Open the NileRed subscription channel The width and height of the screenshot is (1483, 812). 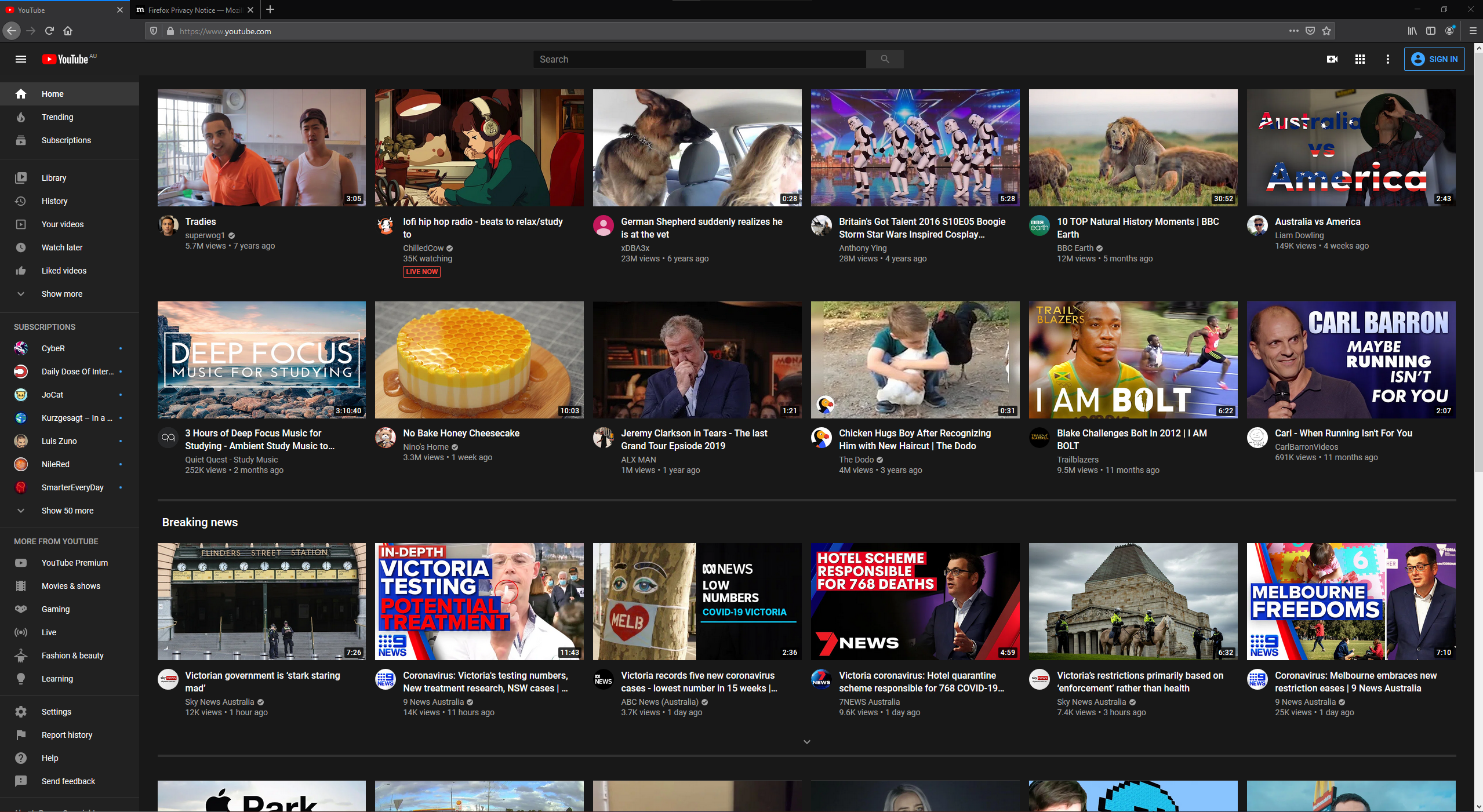coord(70,464)
